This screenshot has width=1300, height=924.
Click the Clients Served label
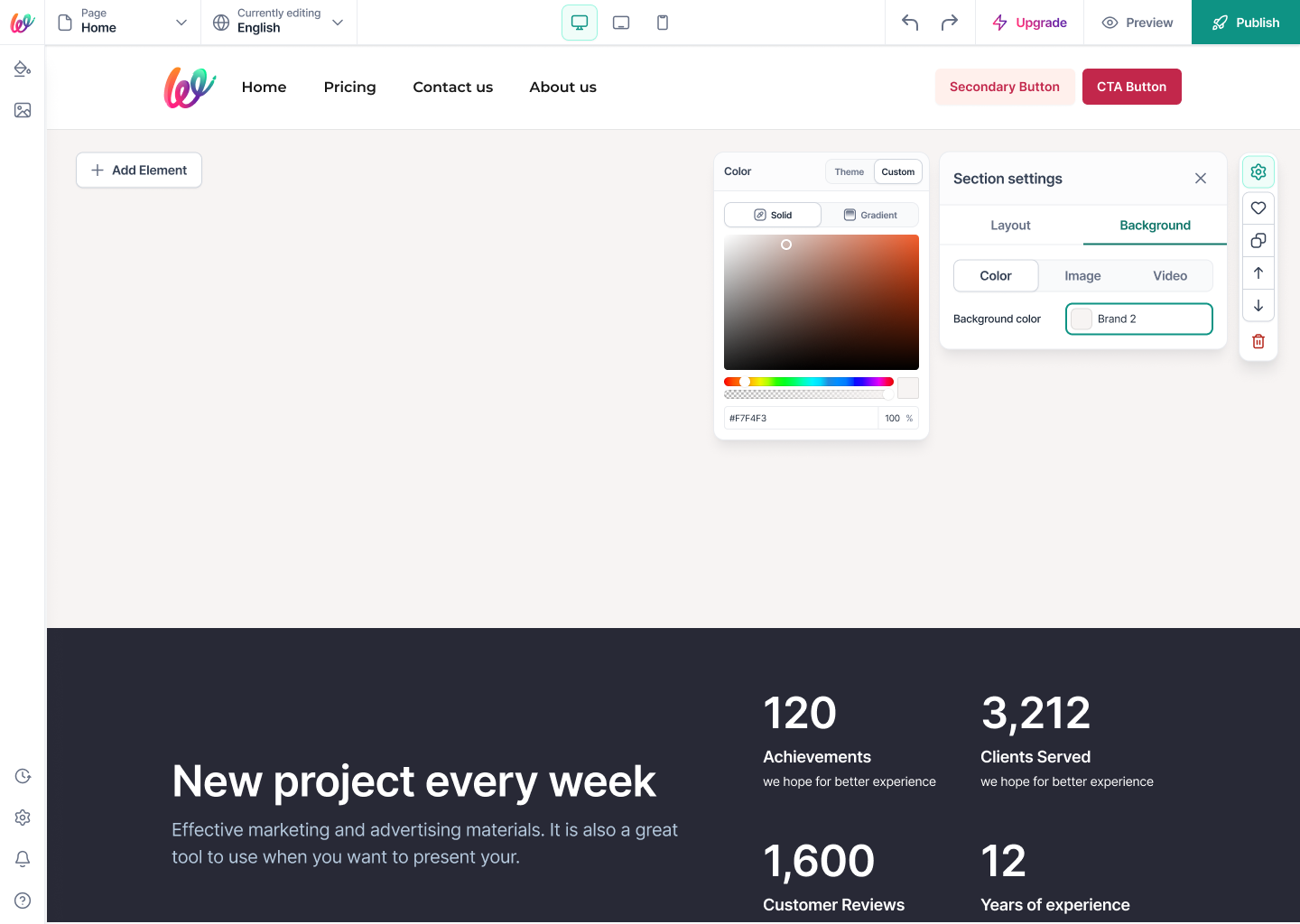point(1035,757)
